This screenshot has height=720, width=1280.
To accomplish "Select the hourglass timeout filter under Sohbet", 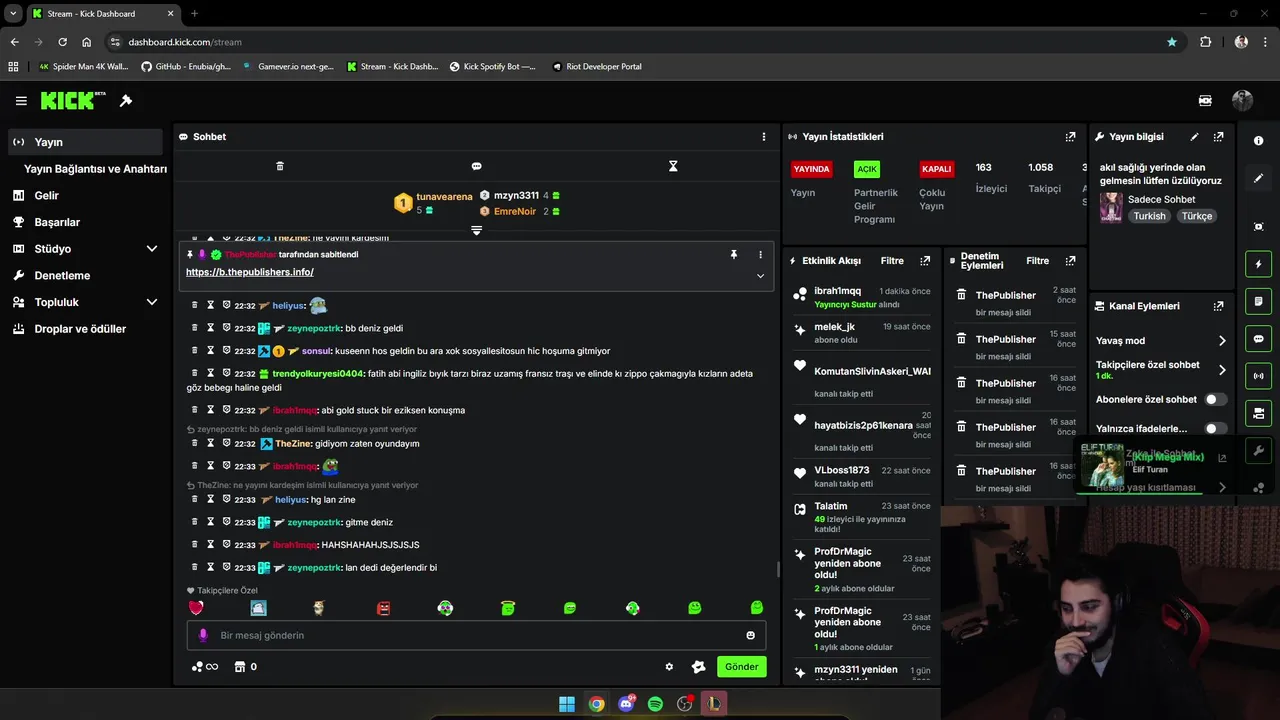I will (673, 166).
